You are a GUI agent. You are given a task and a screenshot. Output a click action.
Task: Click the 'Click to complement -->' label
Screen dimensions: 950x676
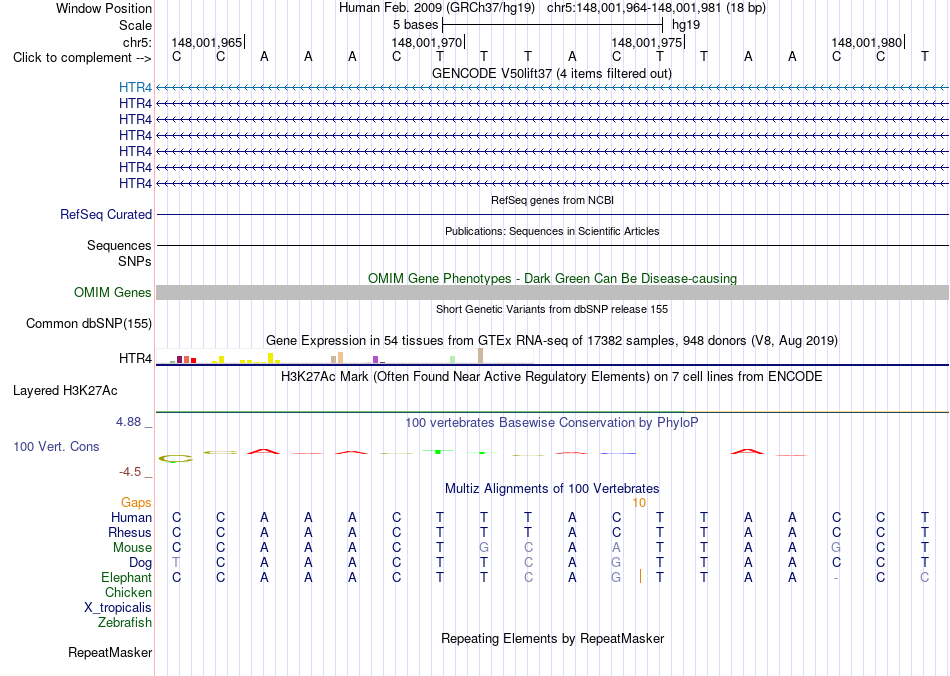click(x=82, y=58)
